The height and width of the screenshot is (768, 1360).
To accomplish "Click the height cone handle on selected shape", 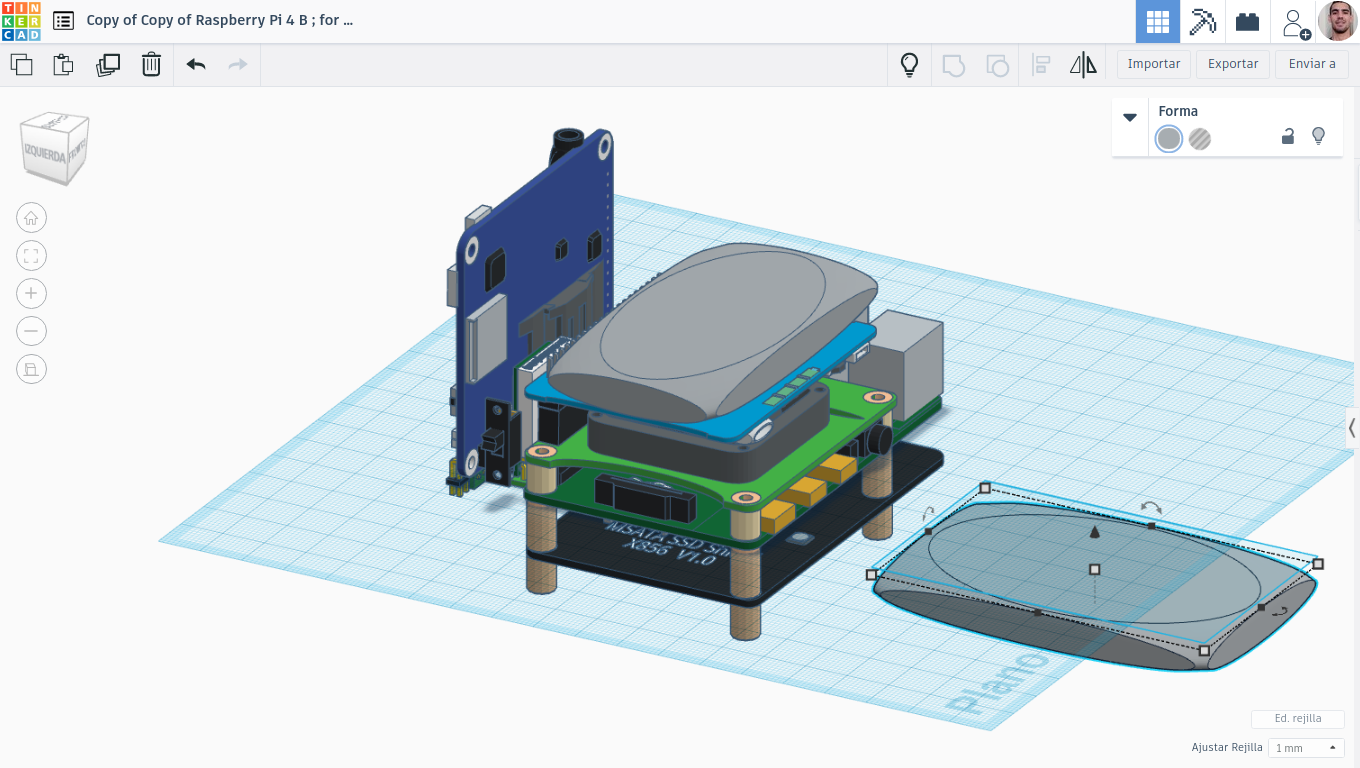I will coord(1095,532).
